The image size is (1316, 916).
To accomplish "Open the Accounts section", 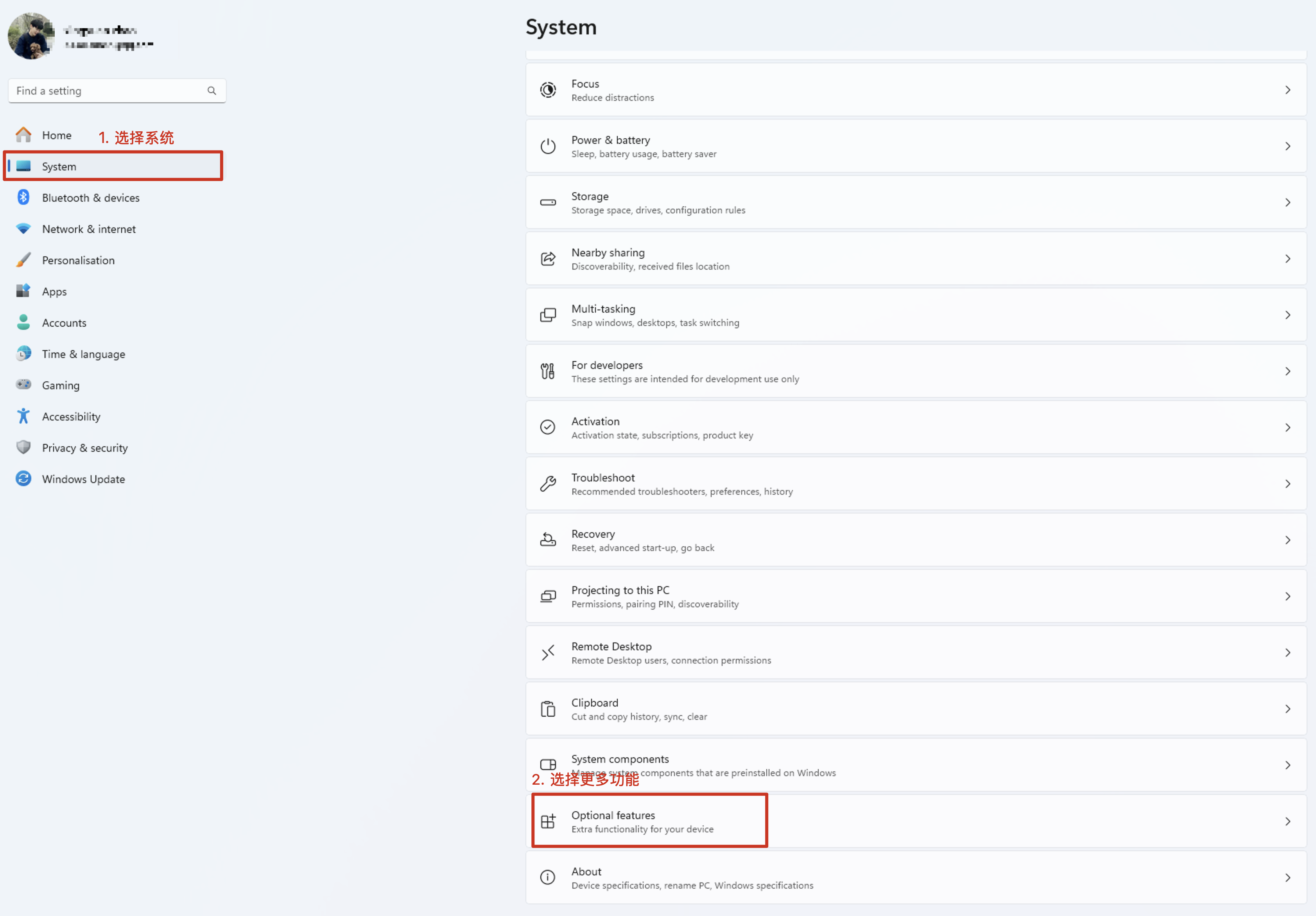I will click(117, 322).
